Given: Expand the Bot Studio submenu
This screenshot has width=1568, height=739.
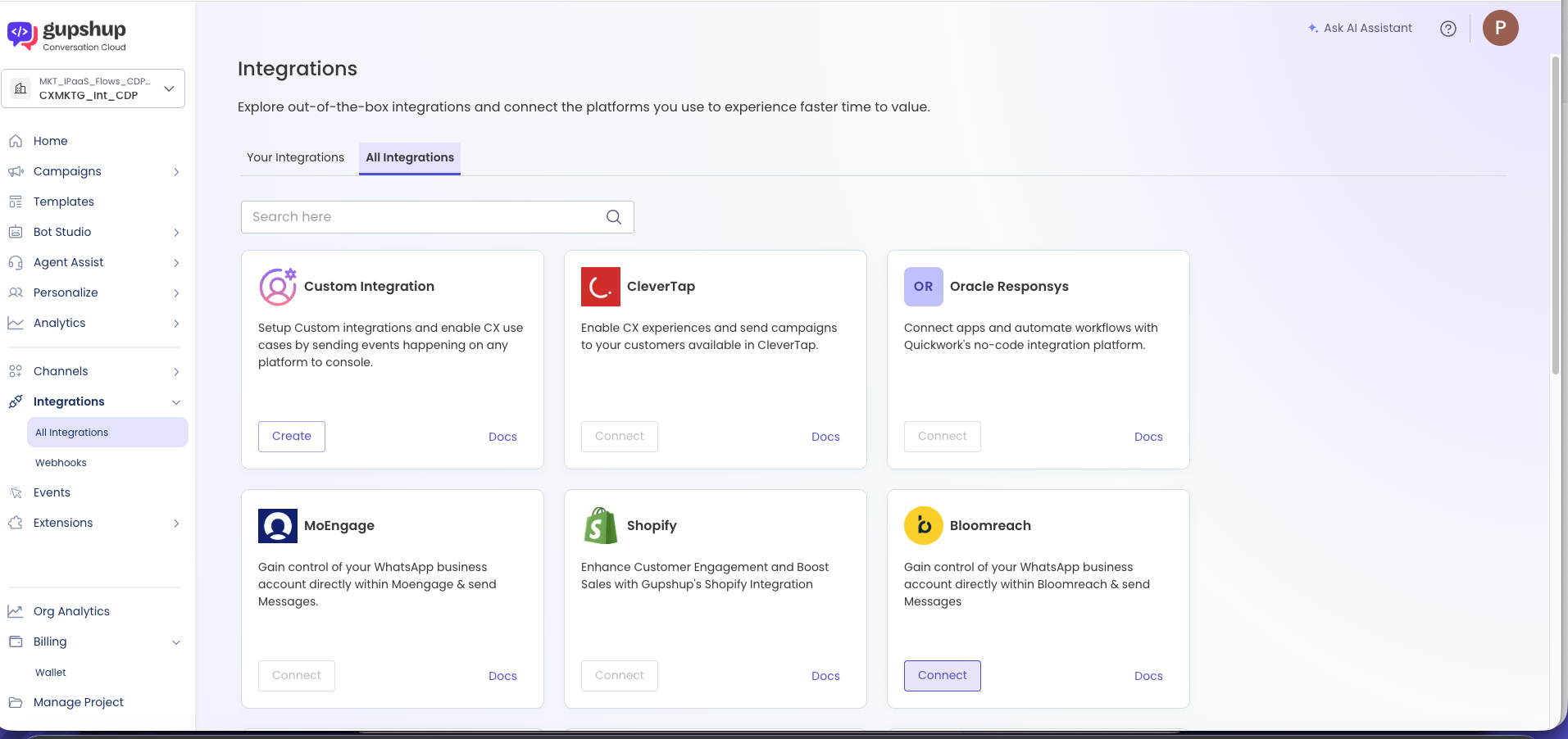Looking at the screenshot, I should 176,233.
